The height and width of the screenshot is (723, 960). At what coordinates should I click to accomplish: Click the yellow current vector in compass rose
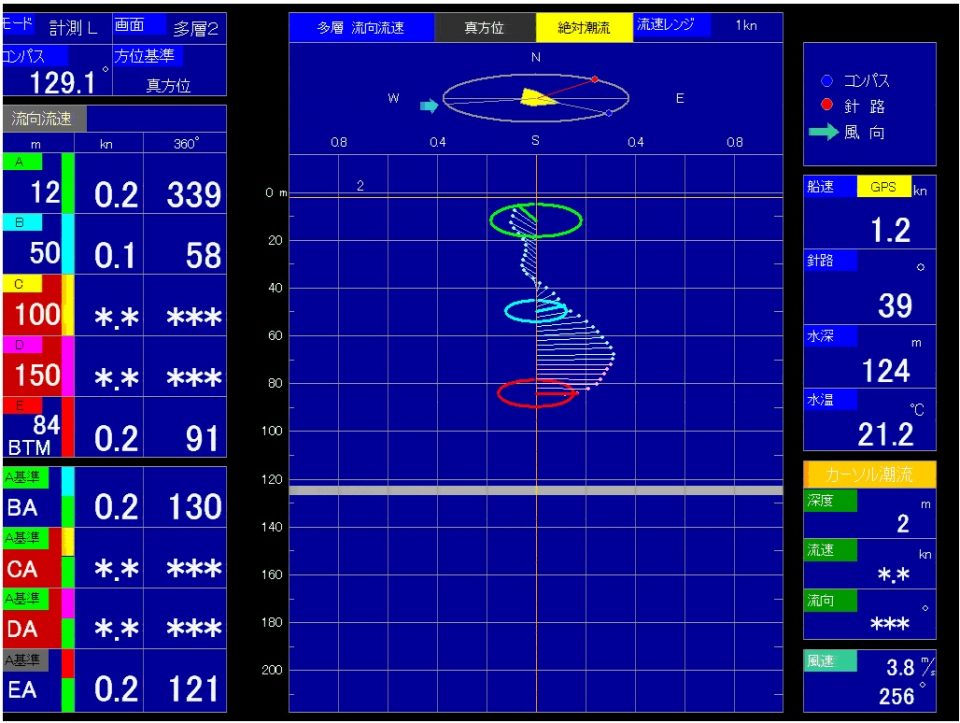click(537, 97)
